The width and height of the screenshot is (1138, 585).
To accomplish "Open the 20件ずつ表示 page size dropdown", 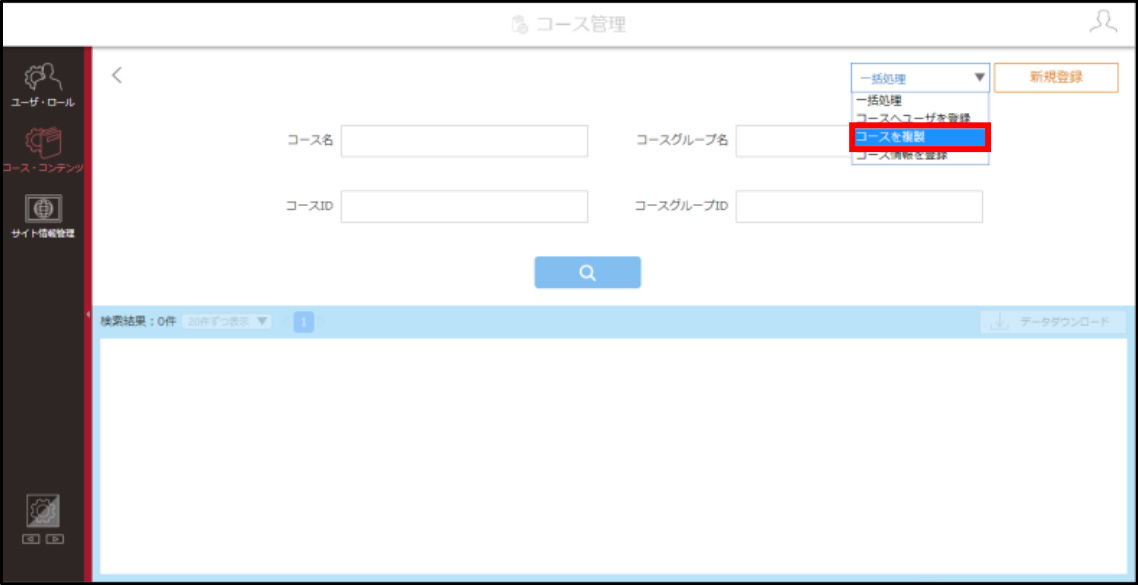I will tap(226, 321).
